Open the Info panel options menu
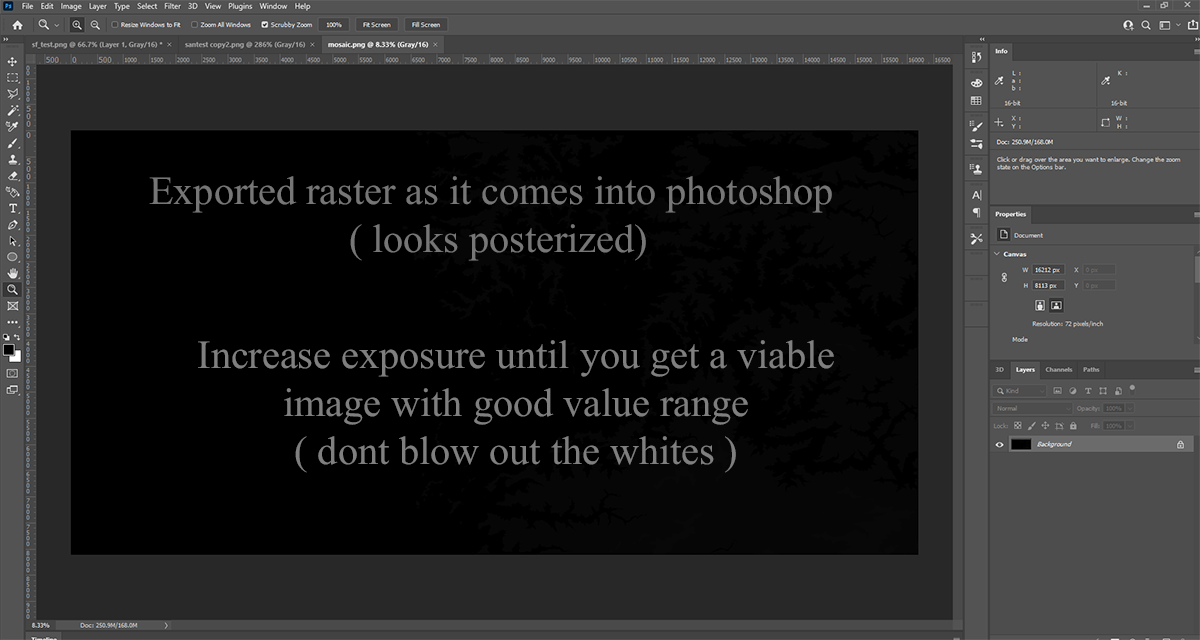Image resolution: width=1200 pixels, height=640 pixels. [x=1195, y=50]
